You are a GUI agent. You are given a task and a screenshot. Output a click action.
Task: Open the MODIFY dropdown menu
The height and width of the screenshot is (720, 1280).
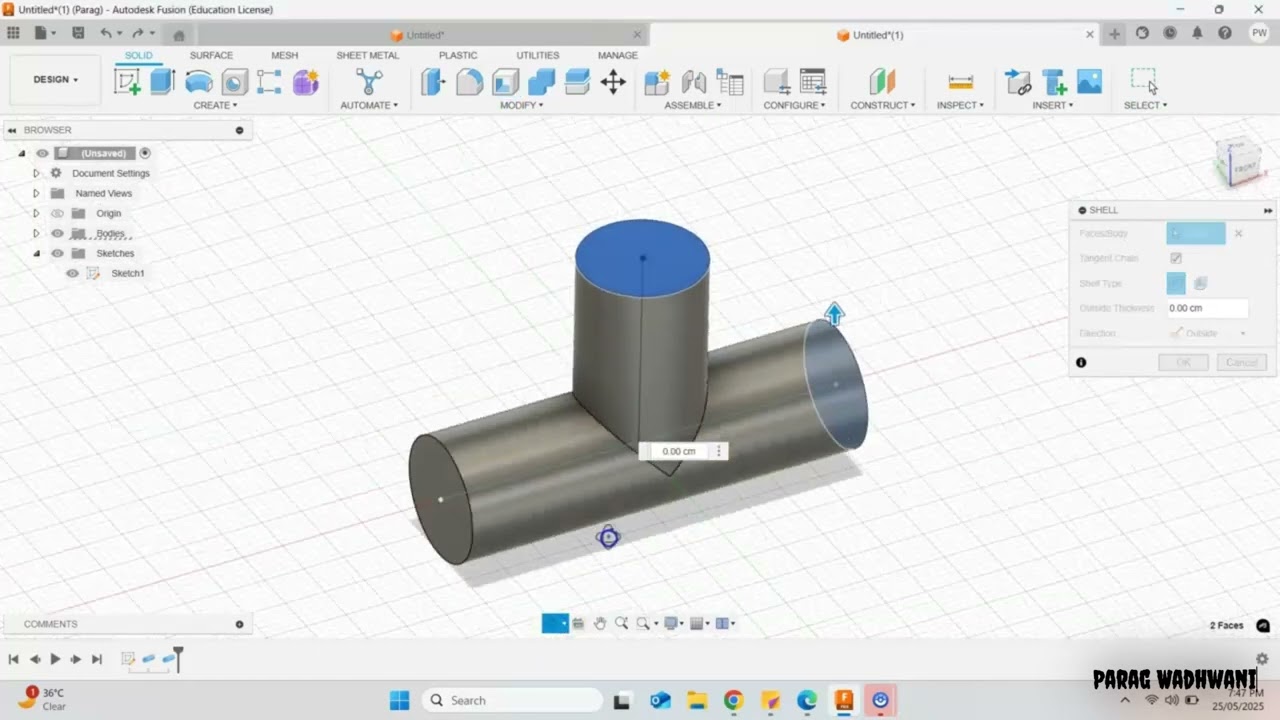point(522,105)
